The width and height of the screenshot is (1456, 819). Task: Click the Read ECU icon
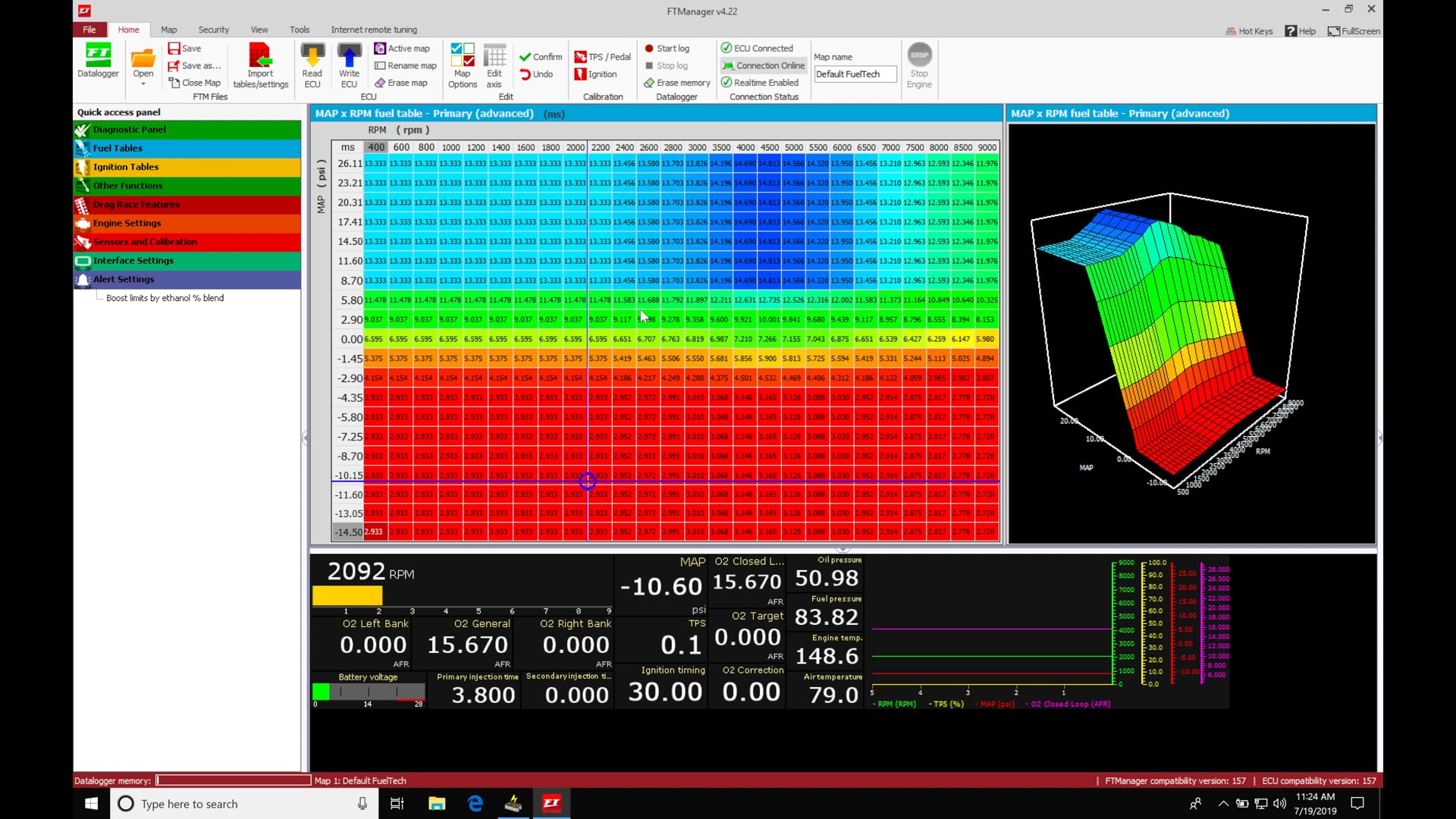click(x=312, y=61)
